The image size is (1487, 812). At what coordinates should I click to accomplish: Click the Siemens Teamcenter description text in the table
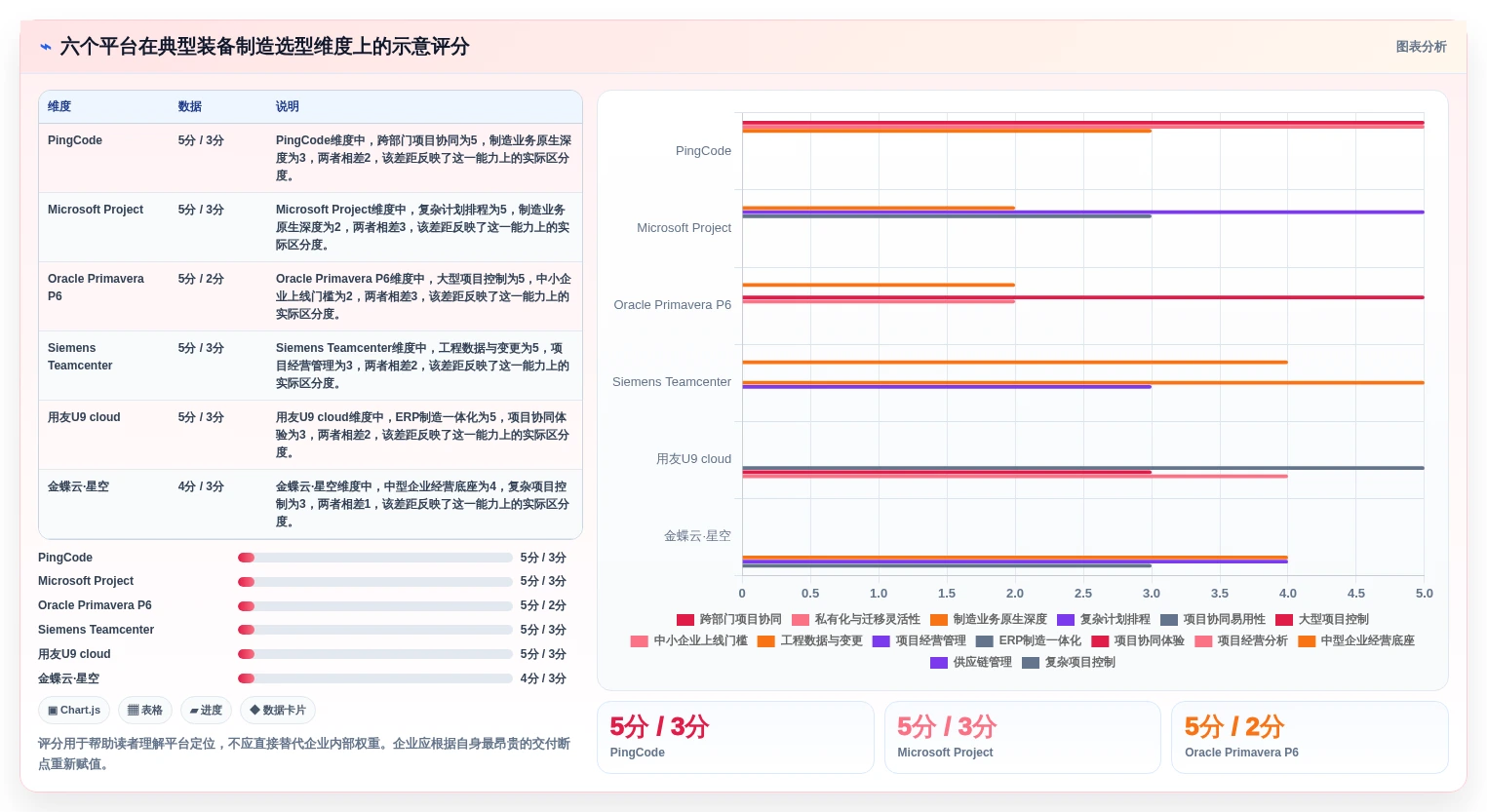(x=423, y=366)
